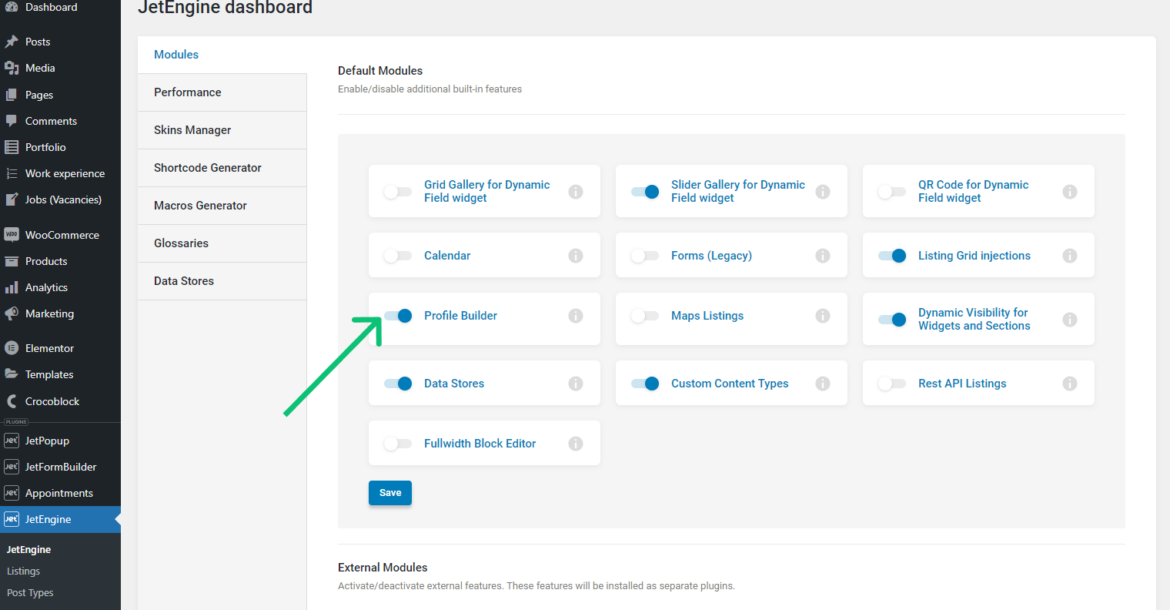Disable the Profile Builder toggle
Screen dimensions: 1170x610
point(398,316)
